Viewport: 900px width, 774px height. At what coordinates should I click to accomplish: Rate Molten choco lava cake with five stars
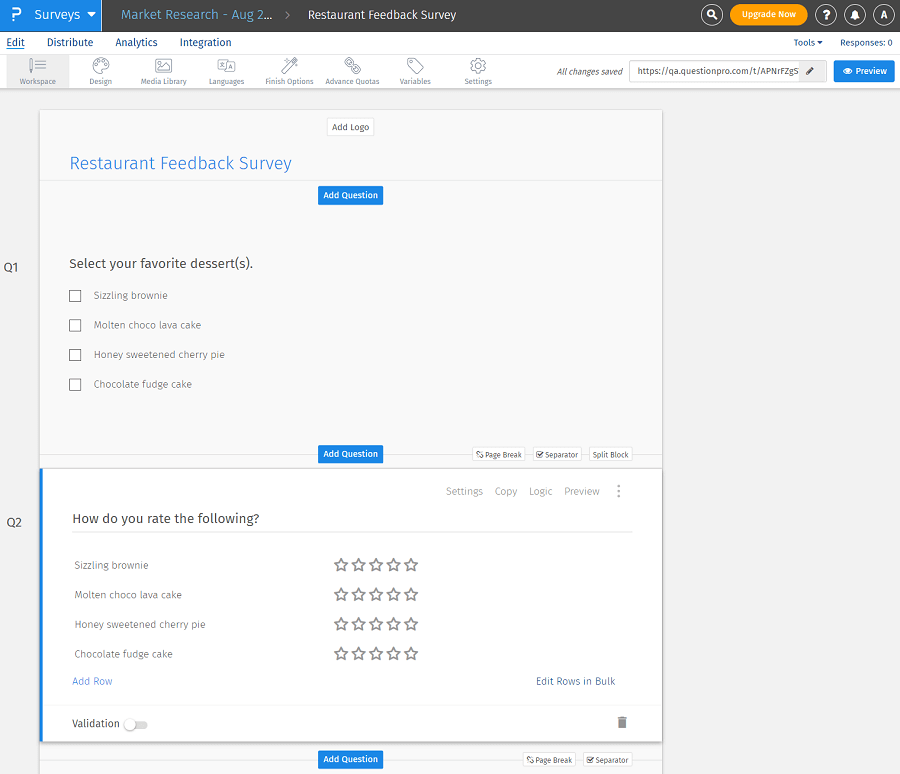[411, 594]
